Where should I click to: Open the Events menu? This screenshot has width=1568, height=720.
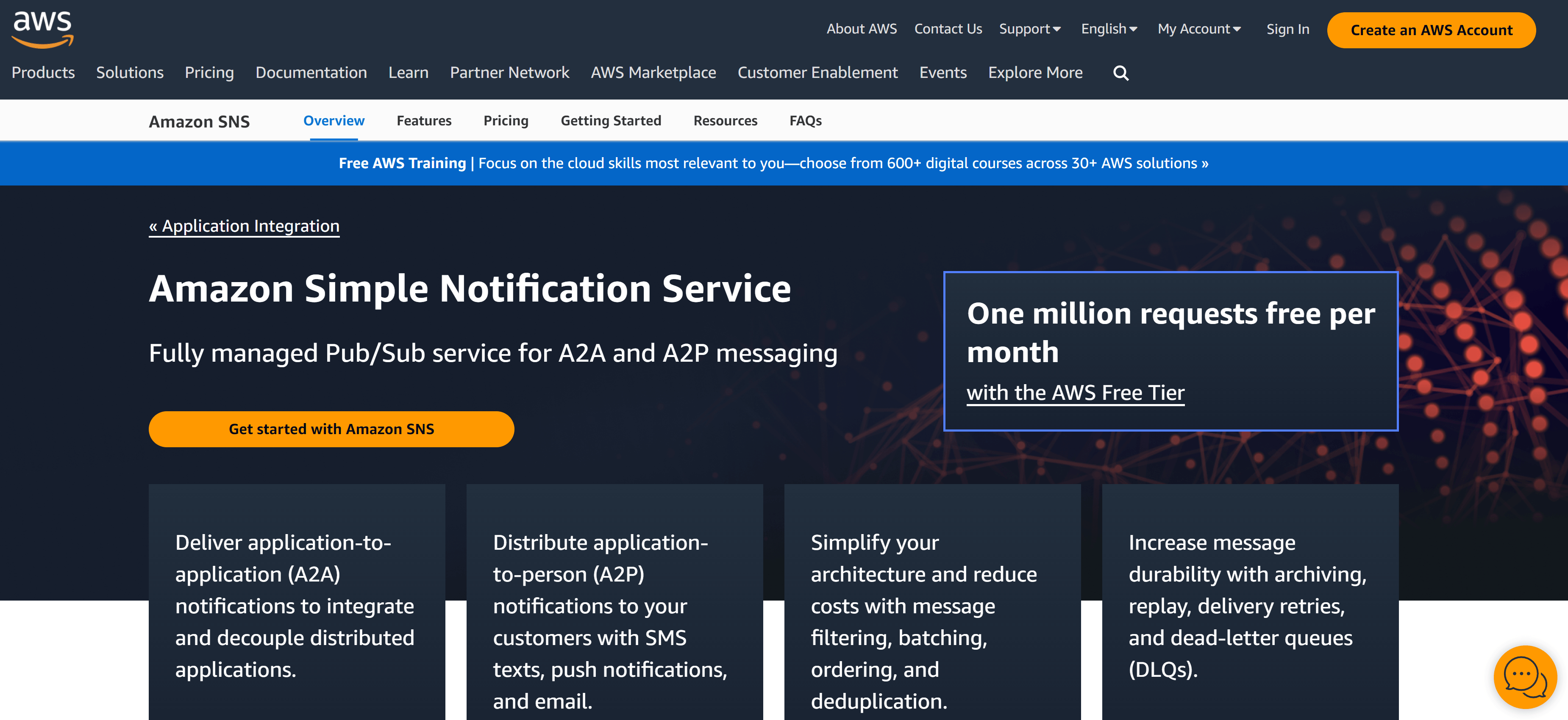pos(943,72)
